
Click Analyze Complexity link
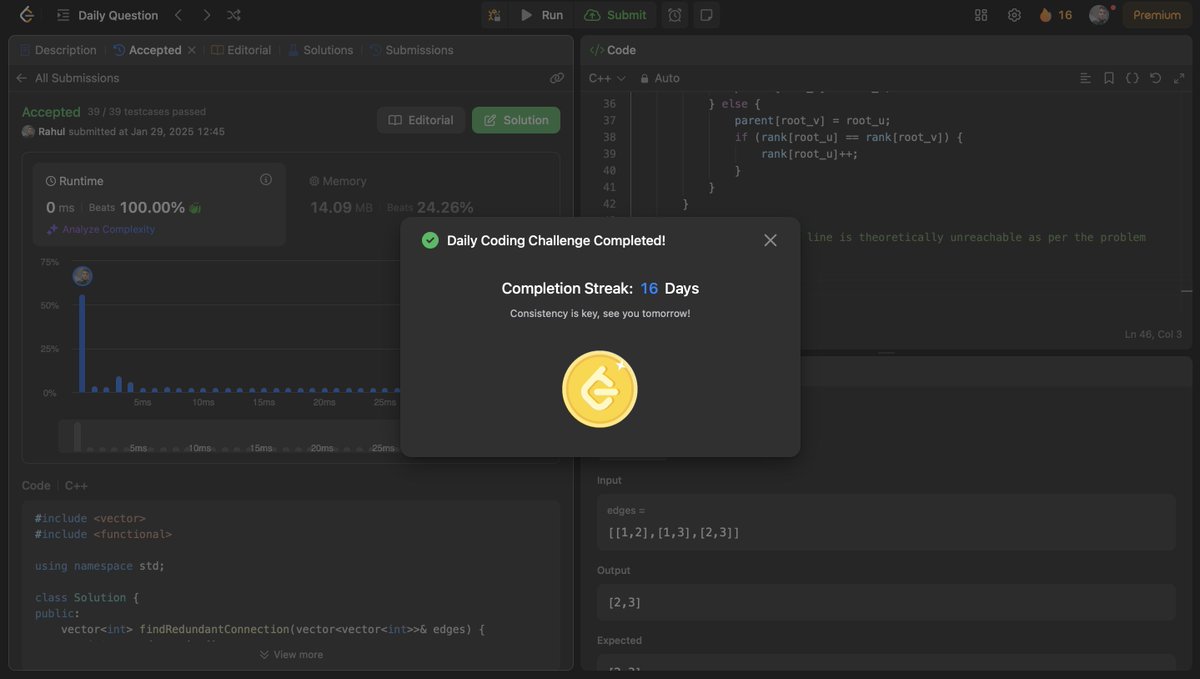point(100,229)
